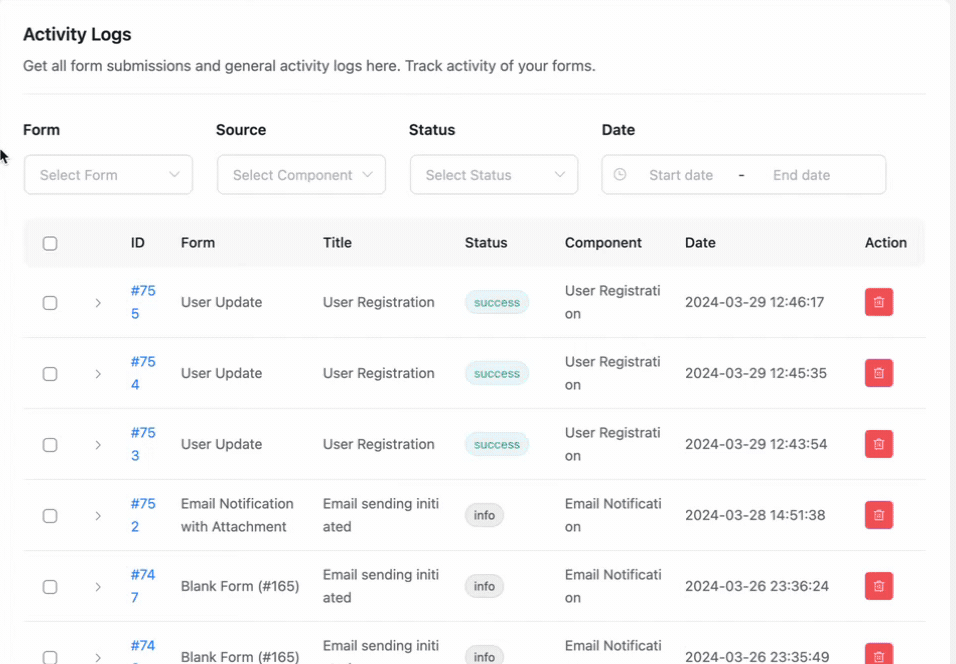
Task: Click the clock icon in date filter
Action: pyautogui.click(x=620, y=175)
